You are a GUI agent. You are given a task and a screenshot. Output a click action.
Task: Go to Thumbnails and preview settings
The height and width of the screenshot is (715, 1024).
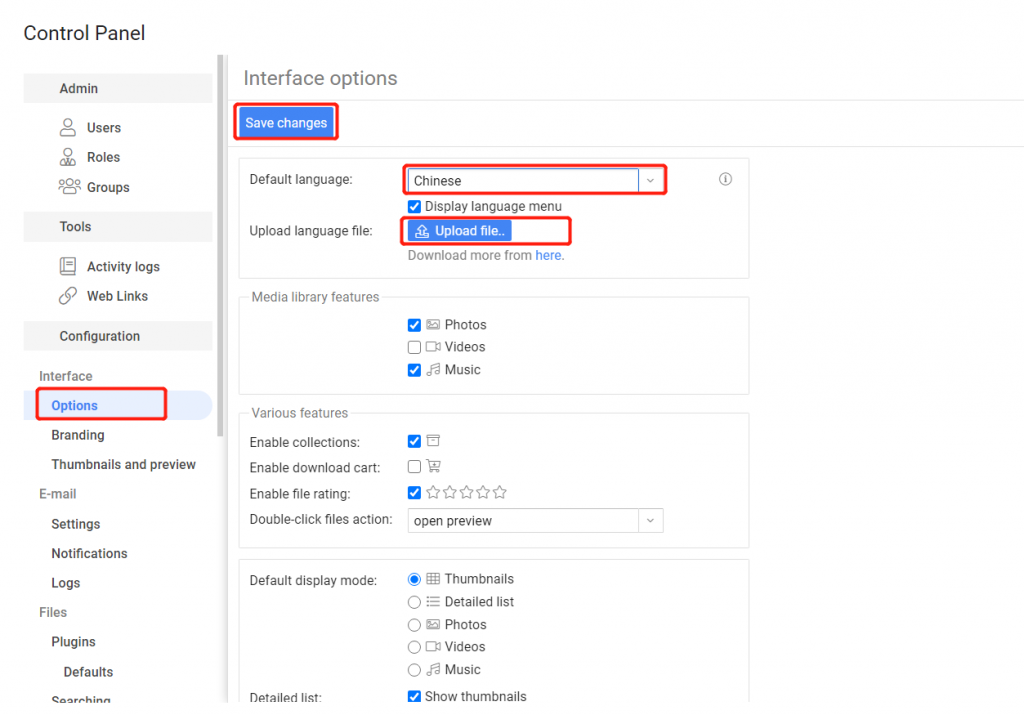tap(123, 464)
